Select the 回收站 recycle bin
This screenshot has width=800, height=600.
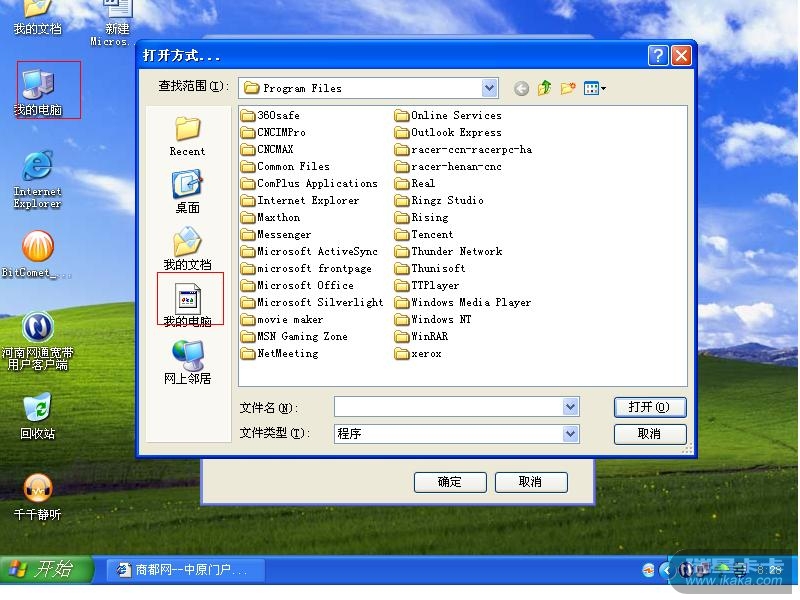coord(37,416)
